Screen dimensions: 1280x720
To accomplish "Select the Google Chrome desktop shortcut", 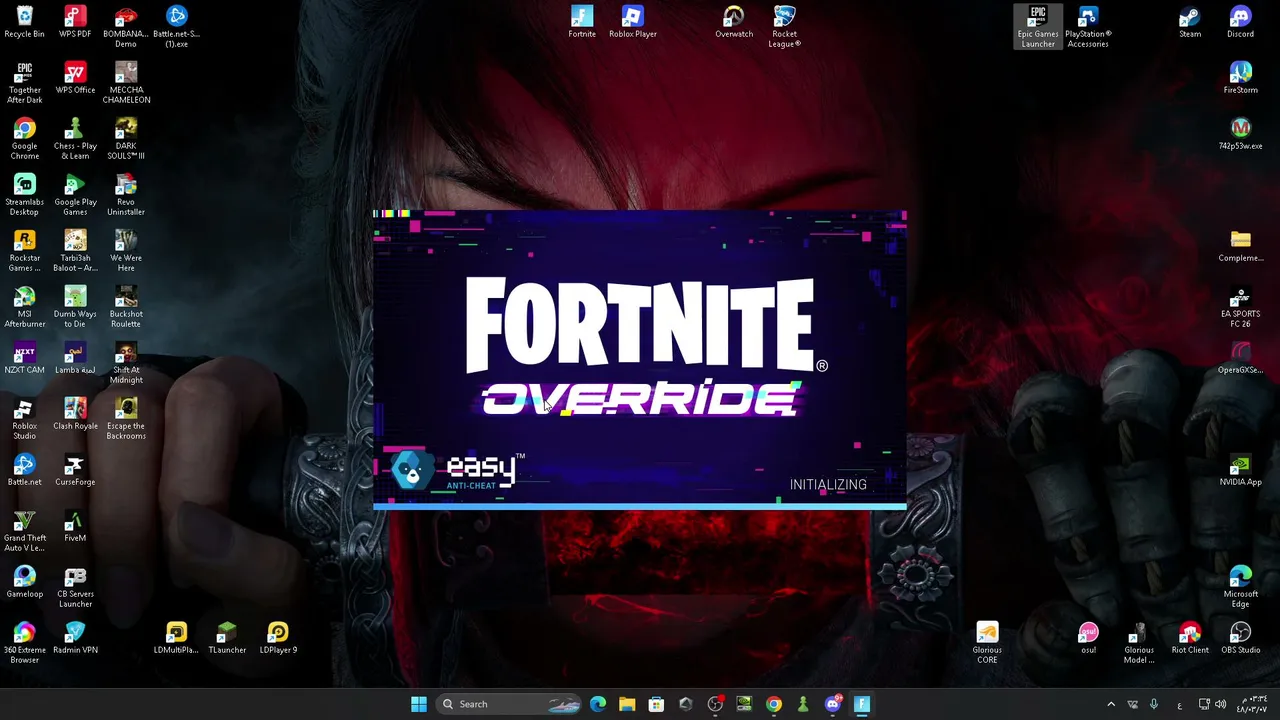I will (x=24, y=139).
